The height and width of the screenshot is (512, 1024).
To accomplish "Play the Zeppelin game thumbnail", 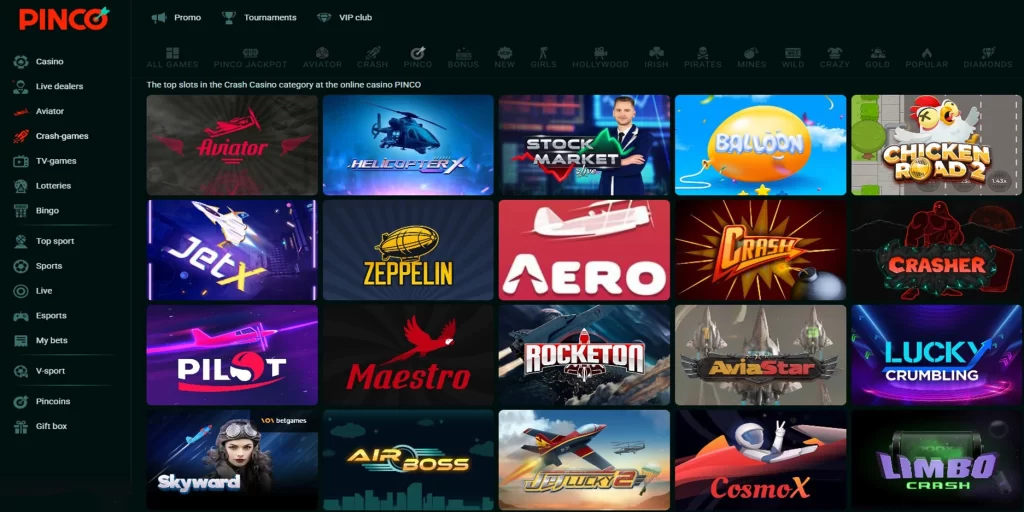I will 408,250.
